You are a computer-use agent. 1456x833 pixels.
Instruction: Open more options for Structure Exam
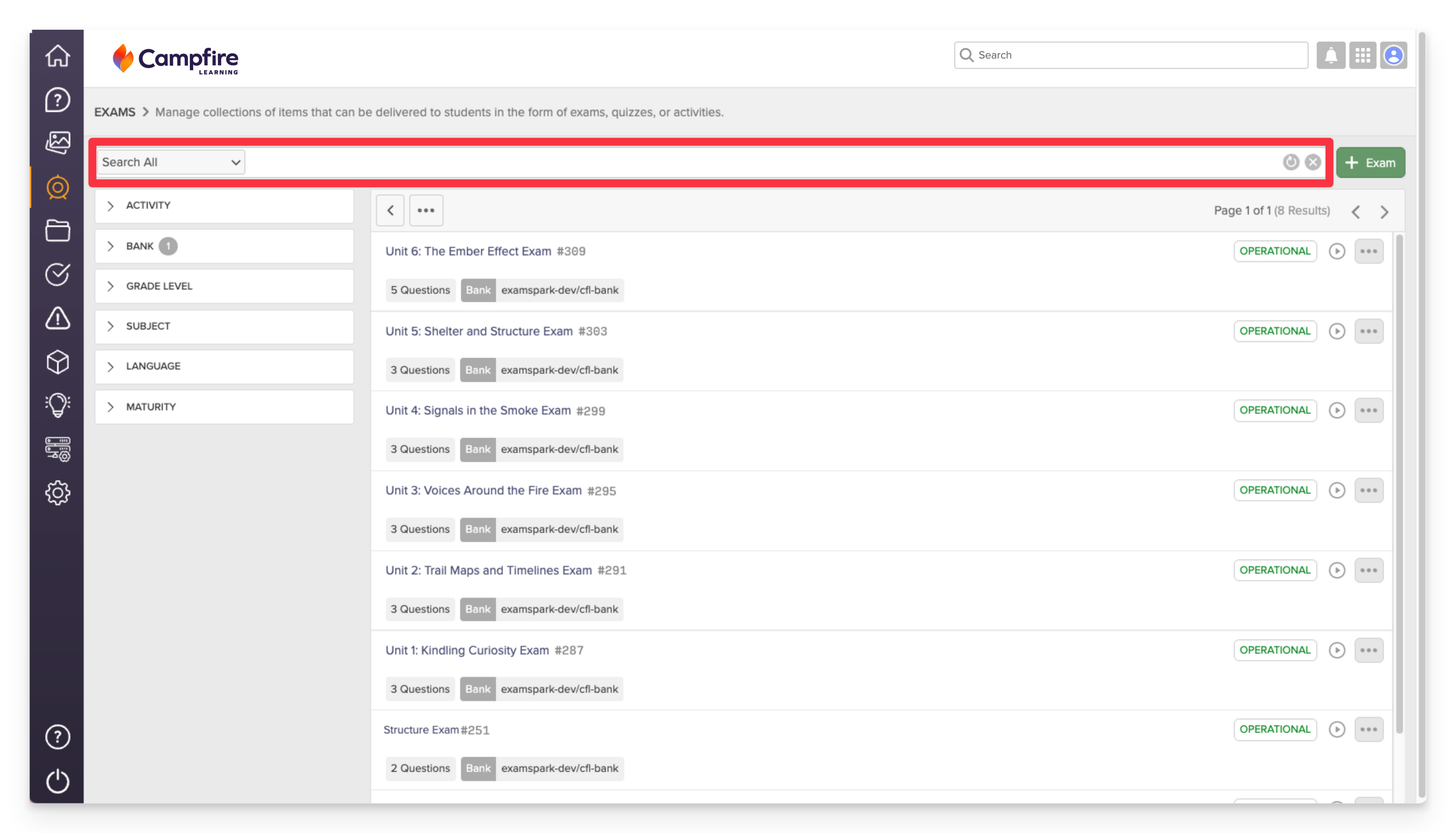[1368, 729]
